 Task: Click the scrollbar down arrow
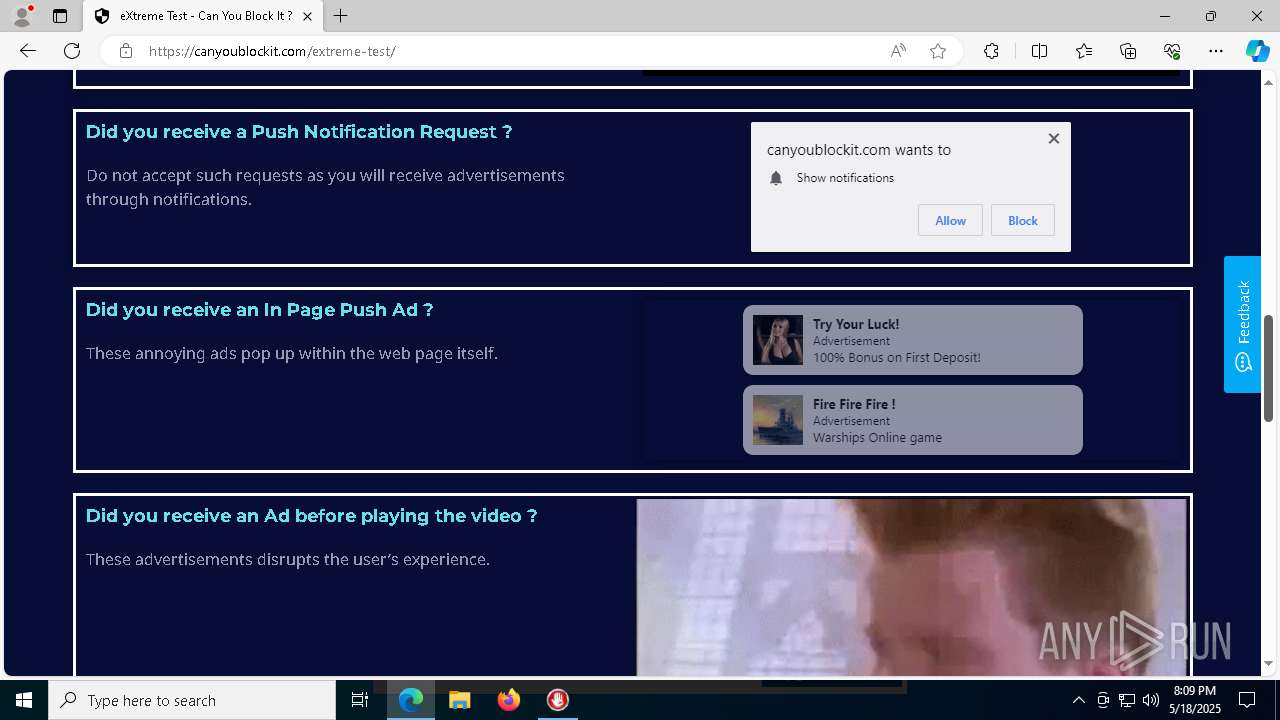click(x=1268, y=664)
